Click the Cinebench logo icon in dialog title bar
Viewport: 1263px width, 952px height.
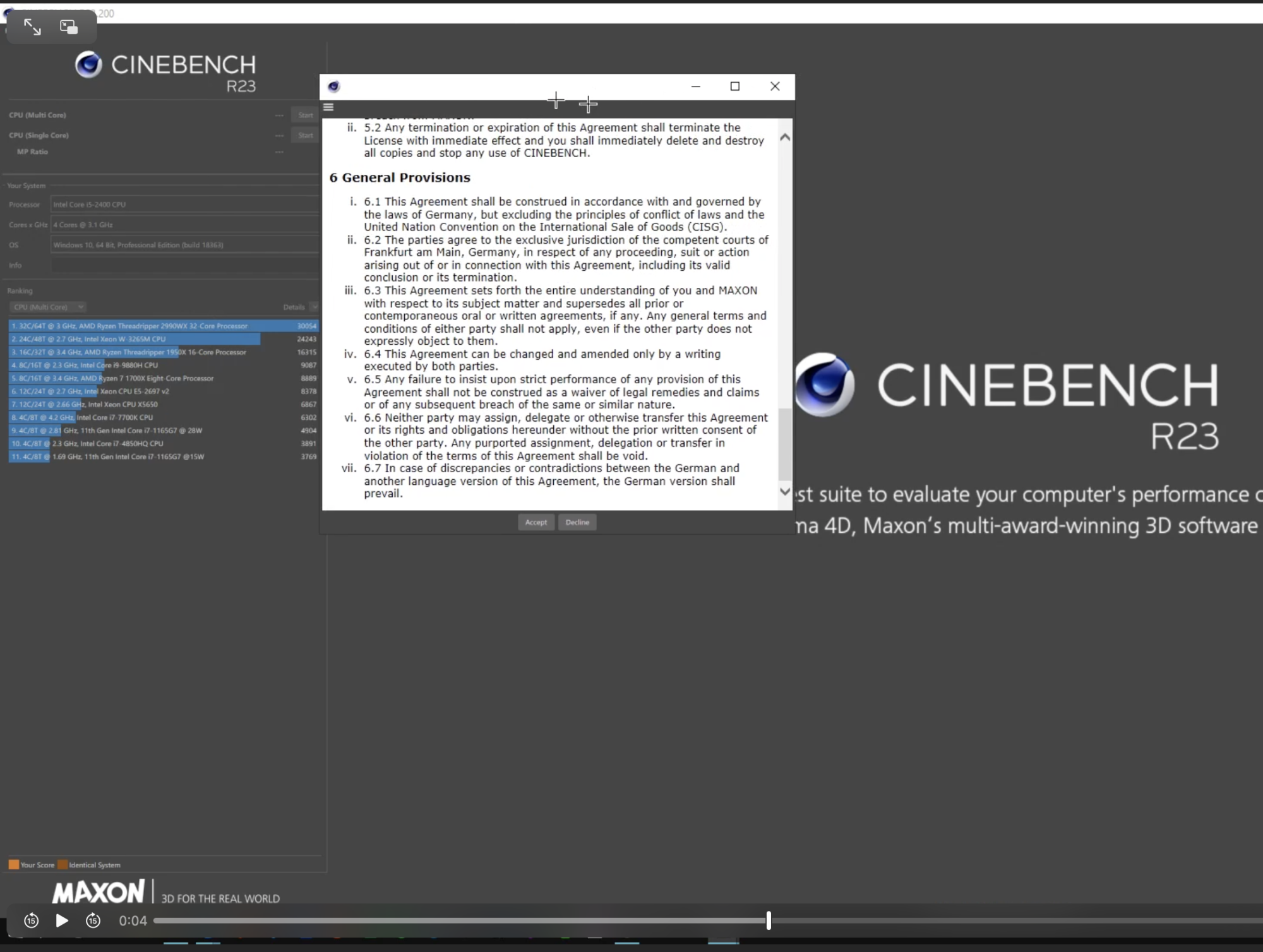coord(334,86)
